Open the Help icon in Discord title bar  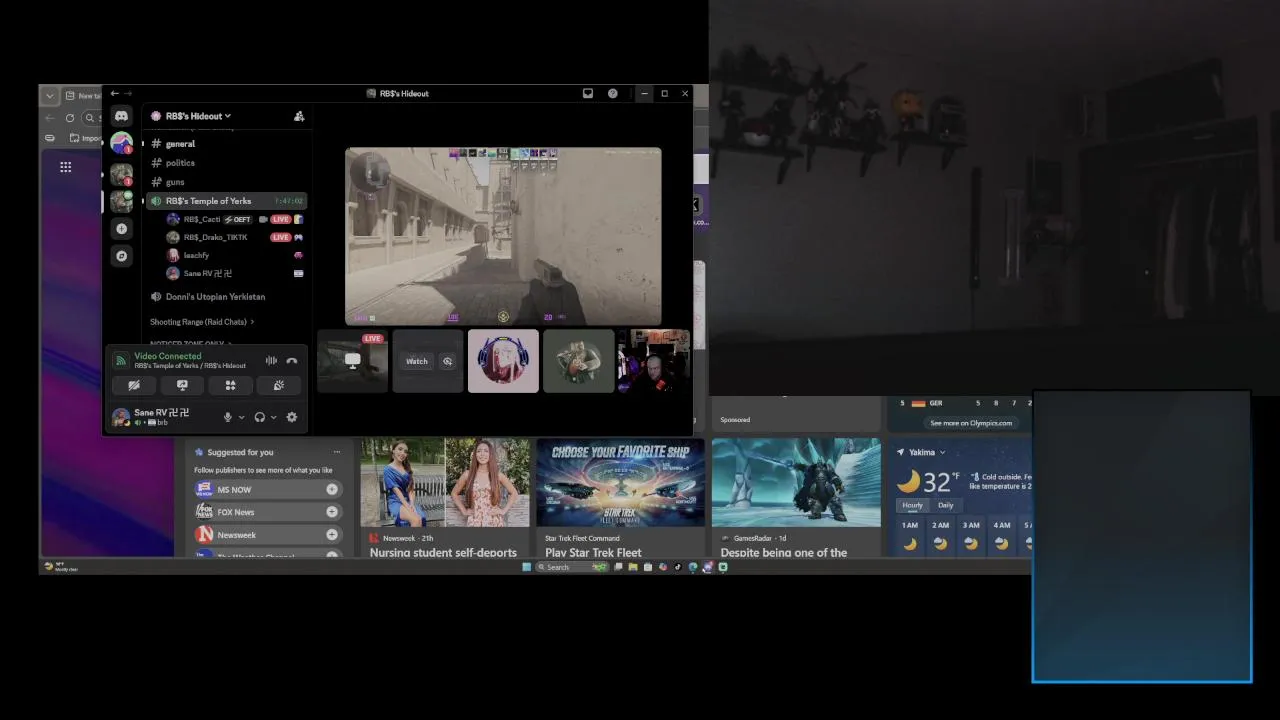click(x=612, y=93)
